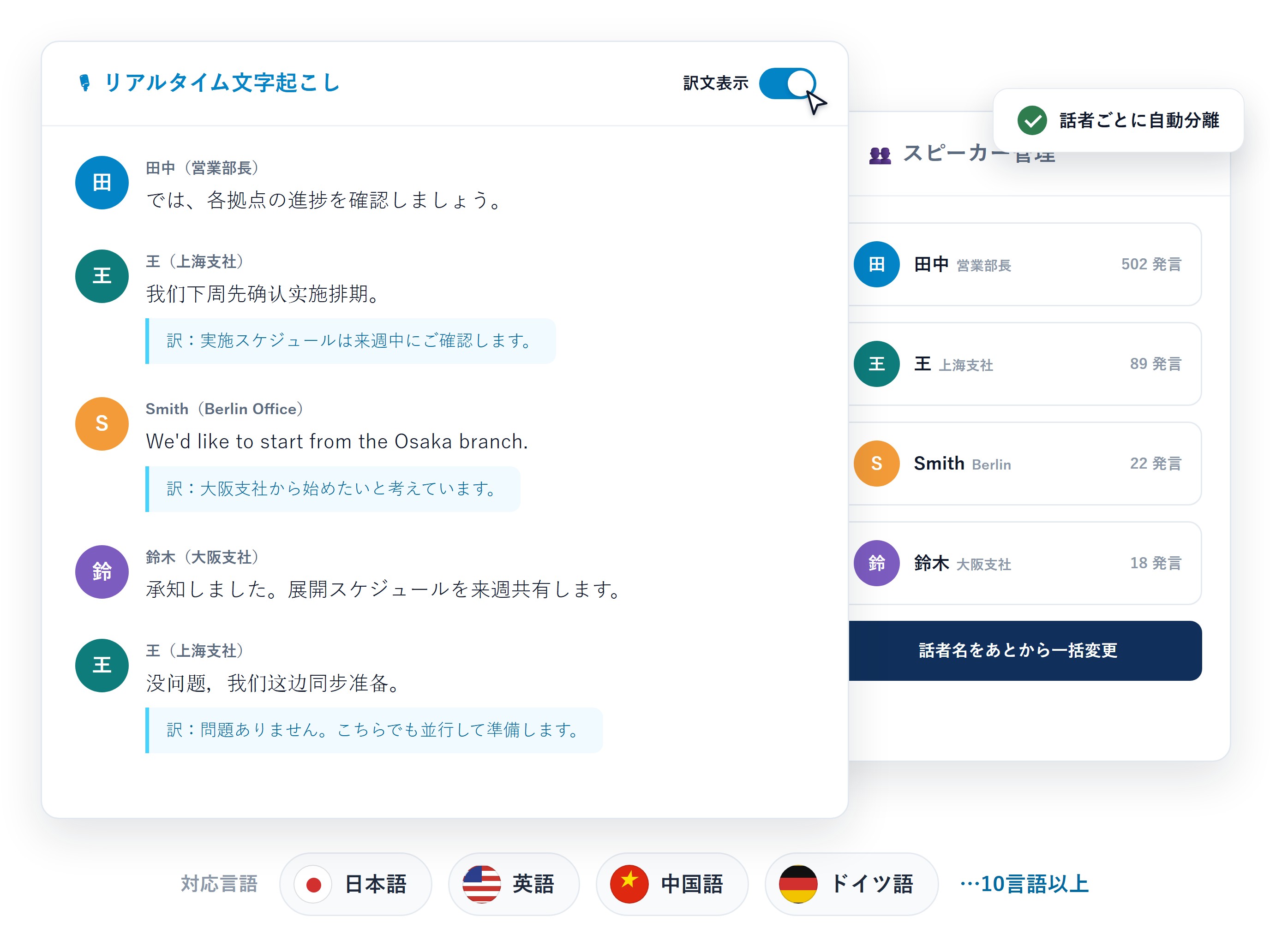Image resolution: width=1270 pixels, height=952 pixels.
Task: Click translation 訳：問題ありません。こちらでも並行して準備します。
Action: tap(374, 731)
